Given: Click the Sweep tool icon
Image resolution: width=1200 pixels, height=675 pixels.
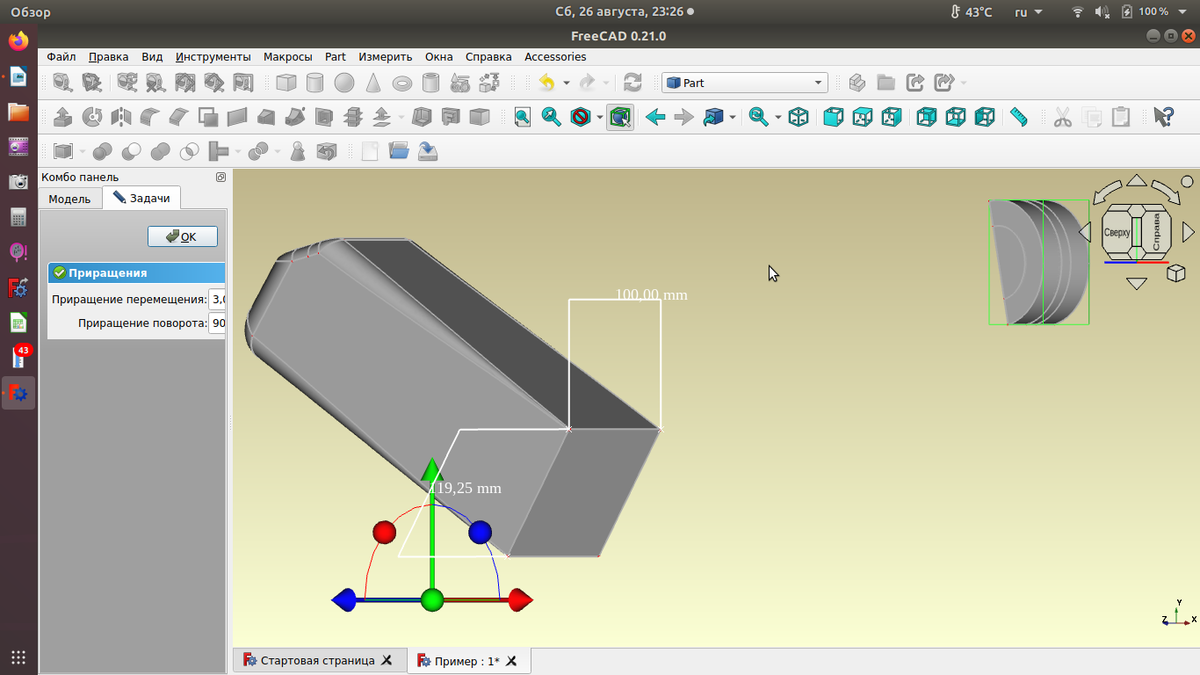Looking at the screenshot, I should click(x=296, y=117).
